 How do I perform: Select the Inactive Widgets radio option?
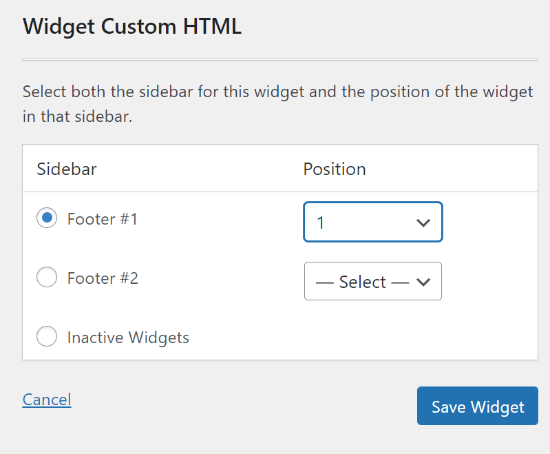pos(47,336)
